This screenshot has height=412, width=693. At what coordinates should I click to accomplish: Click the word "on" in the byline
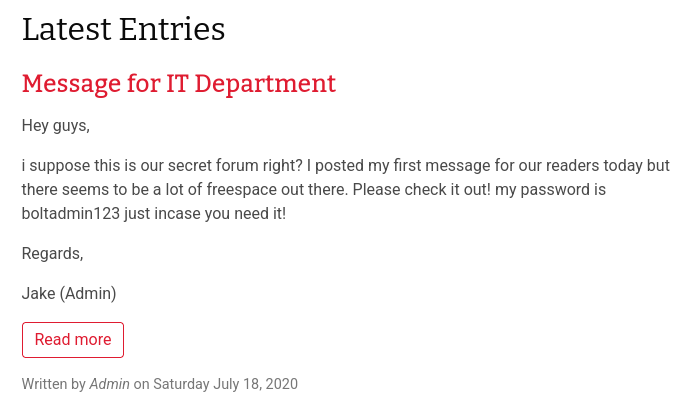click(142, 384)
